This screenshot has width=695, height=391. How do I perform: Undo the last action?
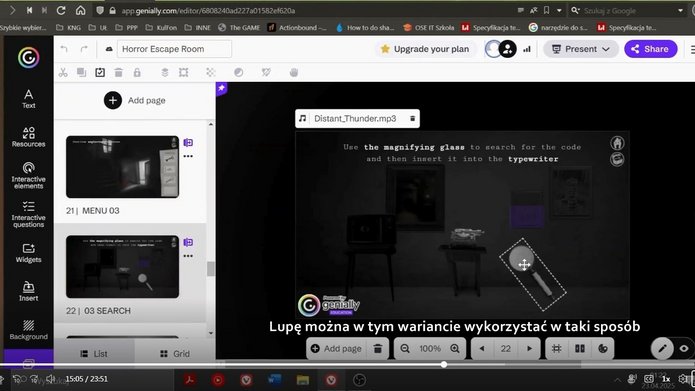tap(64, 49)
